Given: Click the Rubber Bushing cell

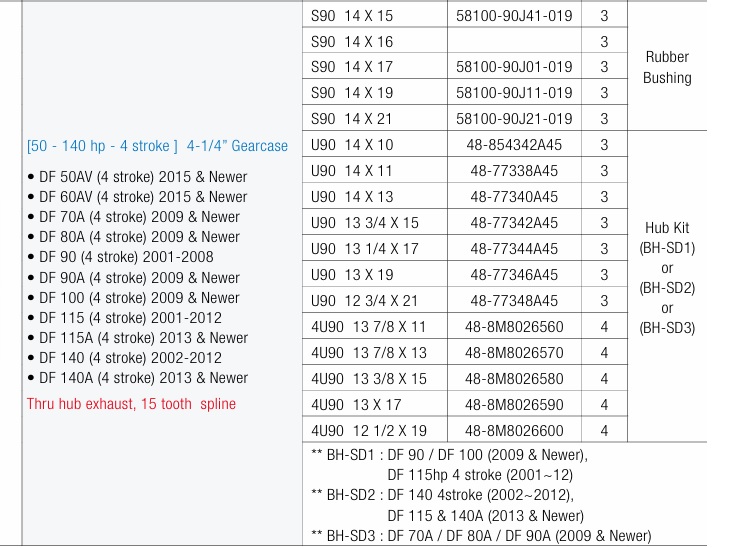Looking at the screenshot, I should click(667, 67).
